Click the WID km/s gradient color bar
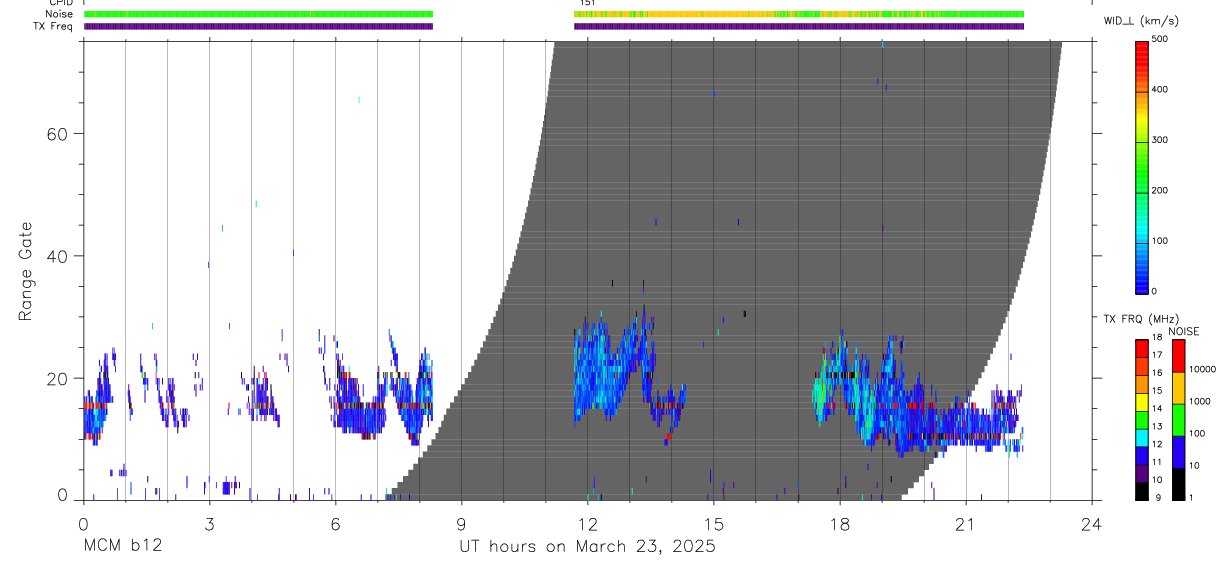The height and width of the screenshot is (567, 1228). [x=1142, y=166]
